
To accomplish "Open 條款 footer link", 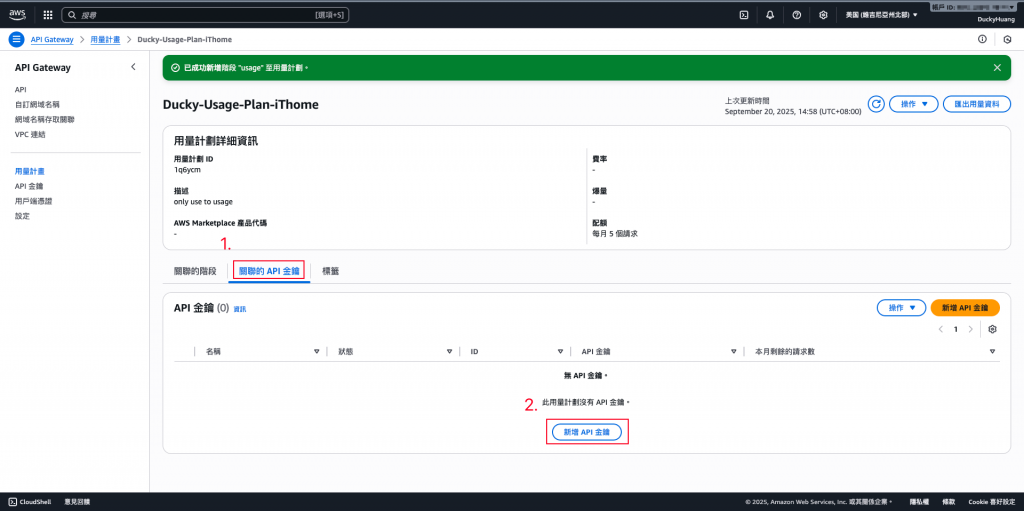I will pyautogui.click(x=948, y=502).
